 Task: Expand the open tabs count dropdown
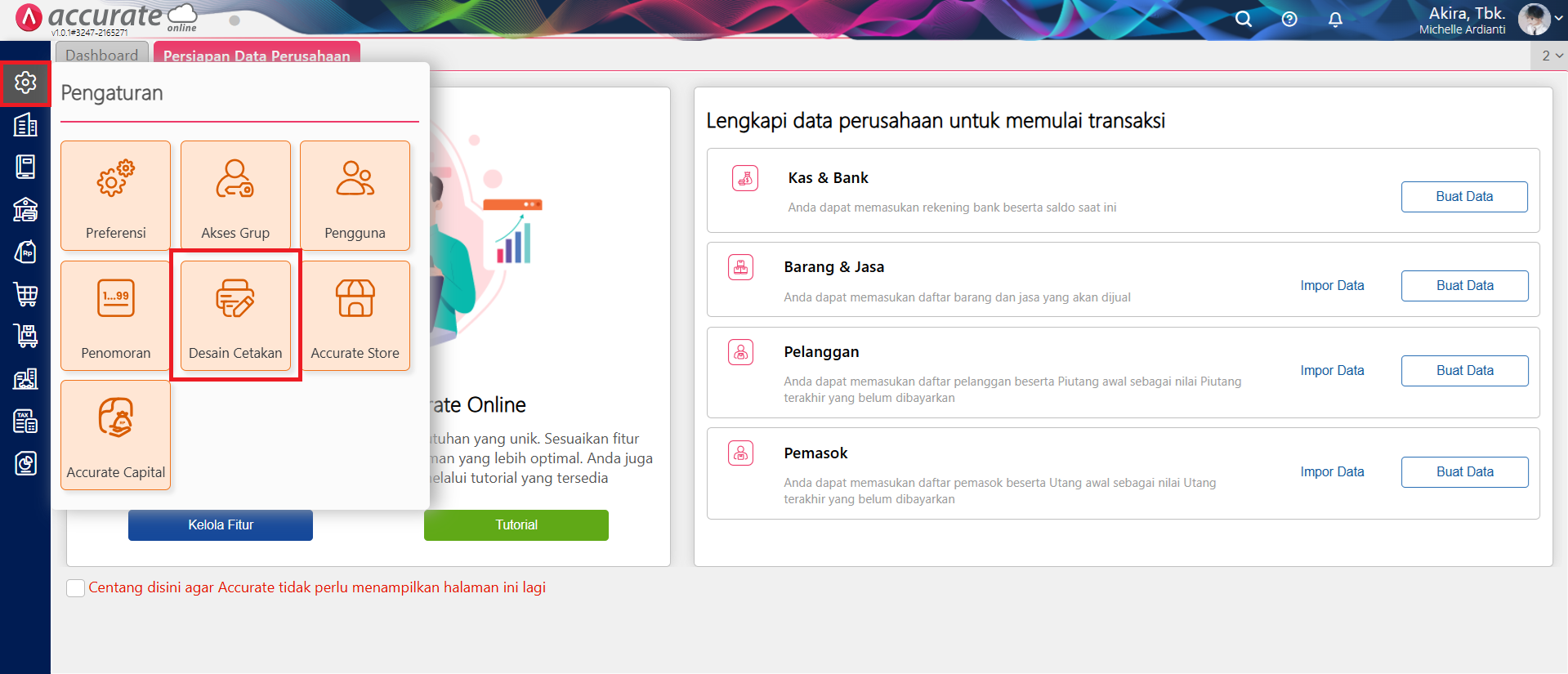[x=1552, y=56]
